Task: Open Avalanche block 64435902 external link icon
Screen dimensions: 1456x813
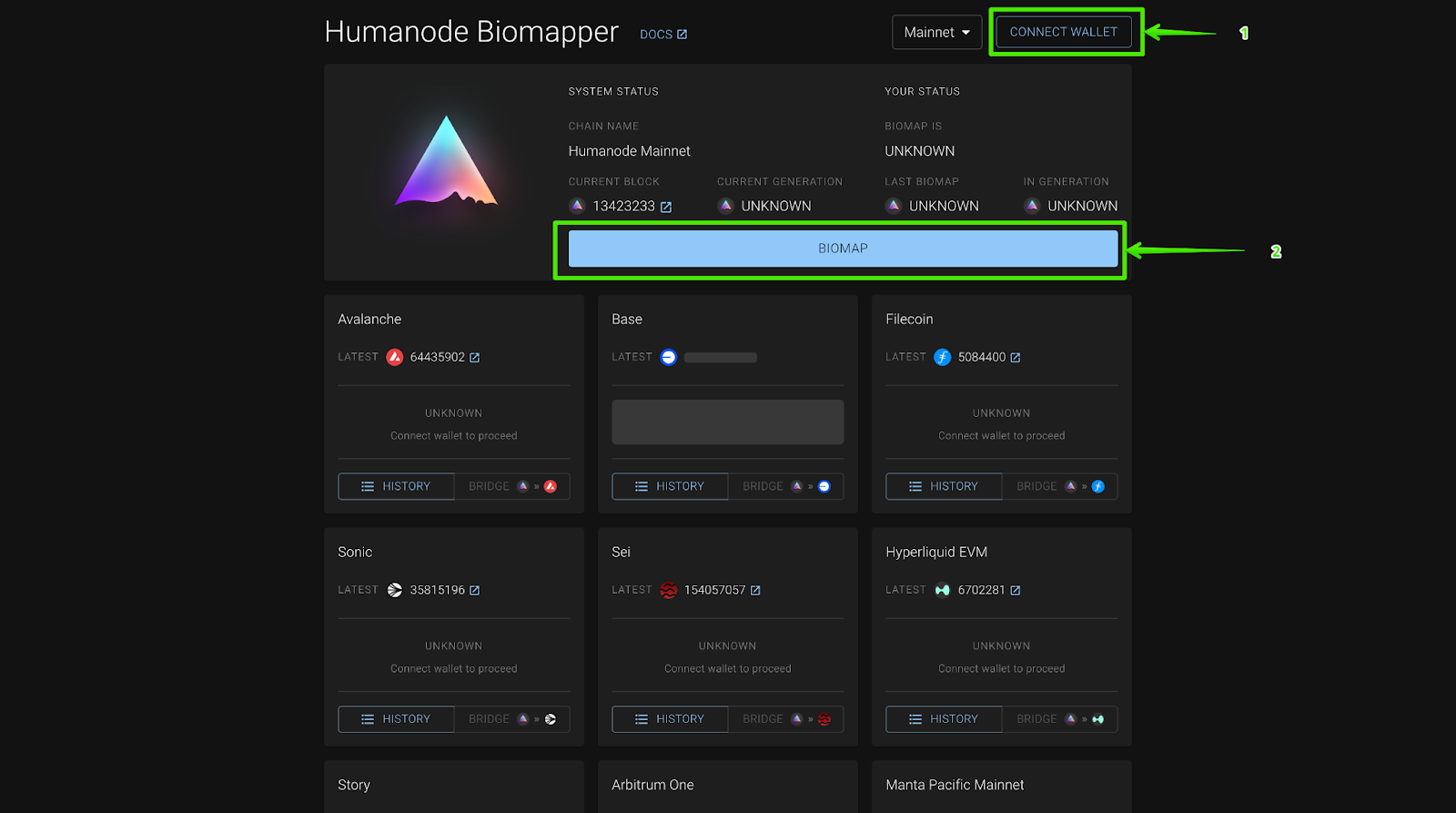Action: point(474,358)
